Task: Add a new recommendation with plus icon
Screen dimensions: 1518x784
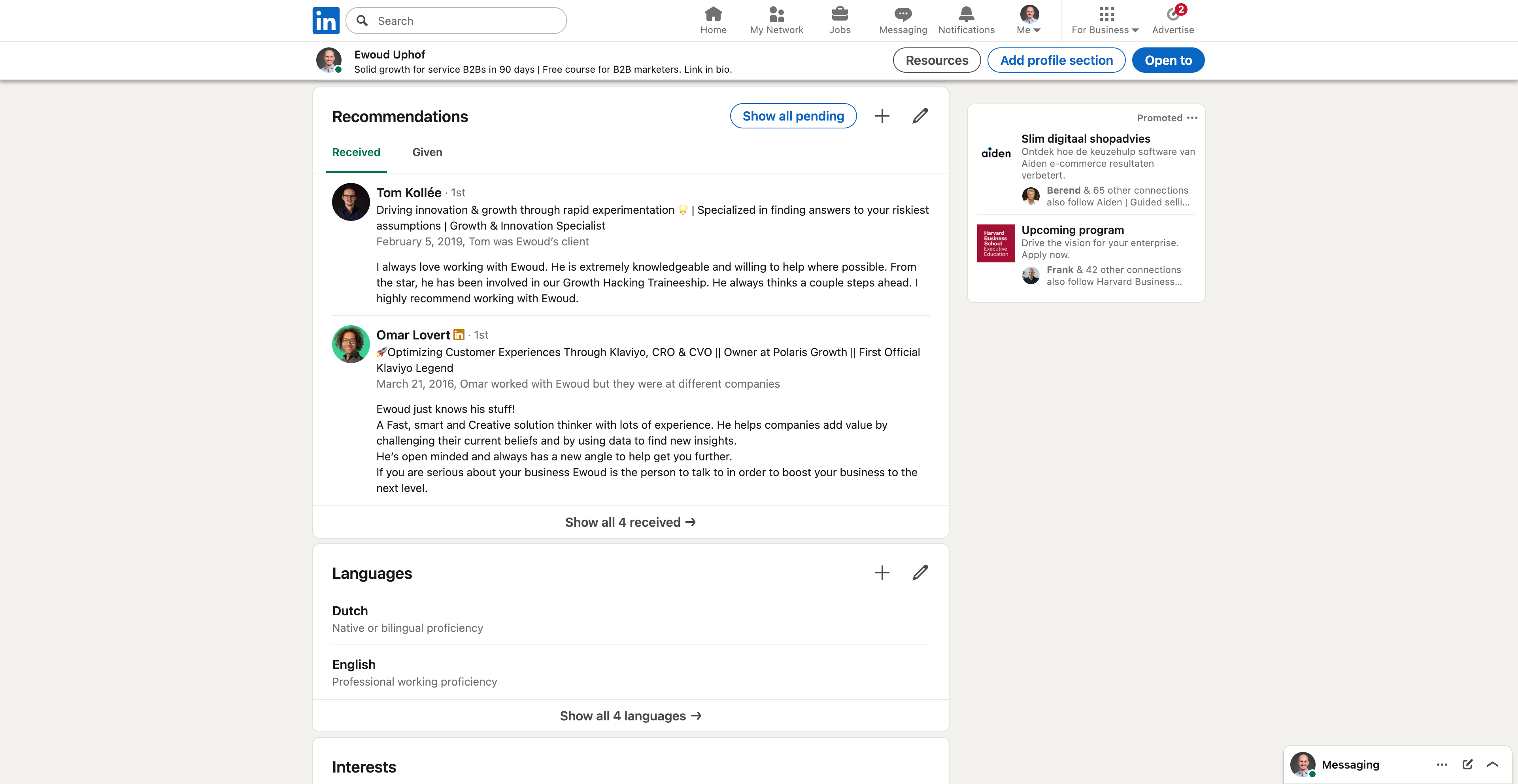Action: (882, 116)
